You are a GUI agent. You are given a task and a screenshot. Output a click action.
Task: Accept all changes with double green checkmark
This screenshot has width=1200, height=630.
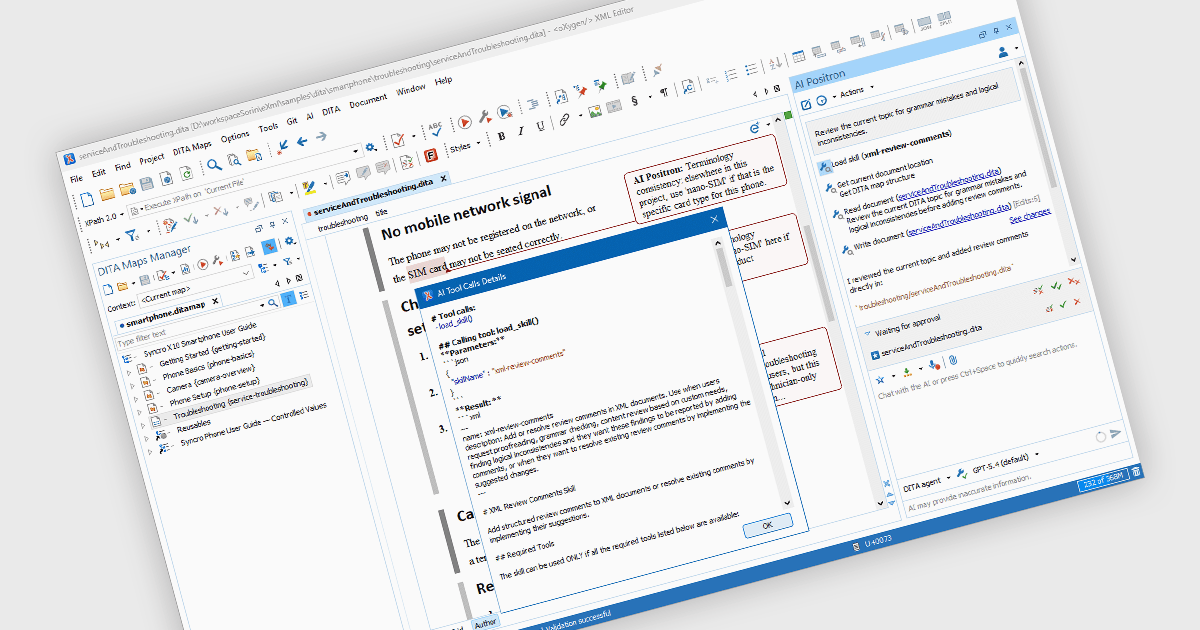click(1056, 286)
